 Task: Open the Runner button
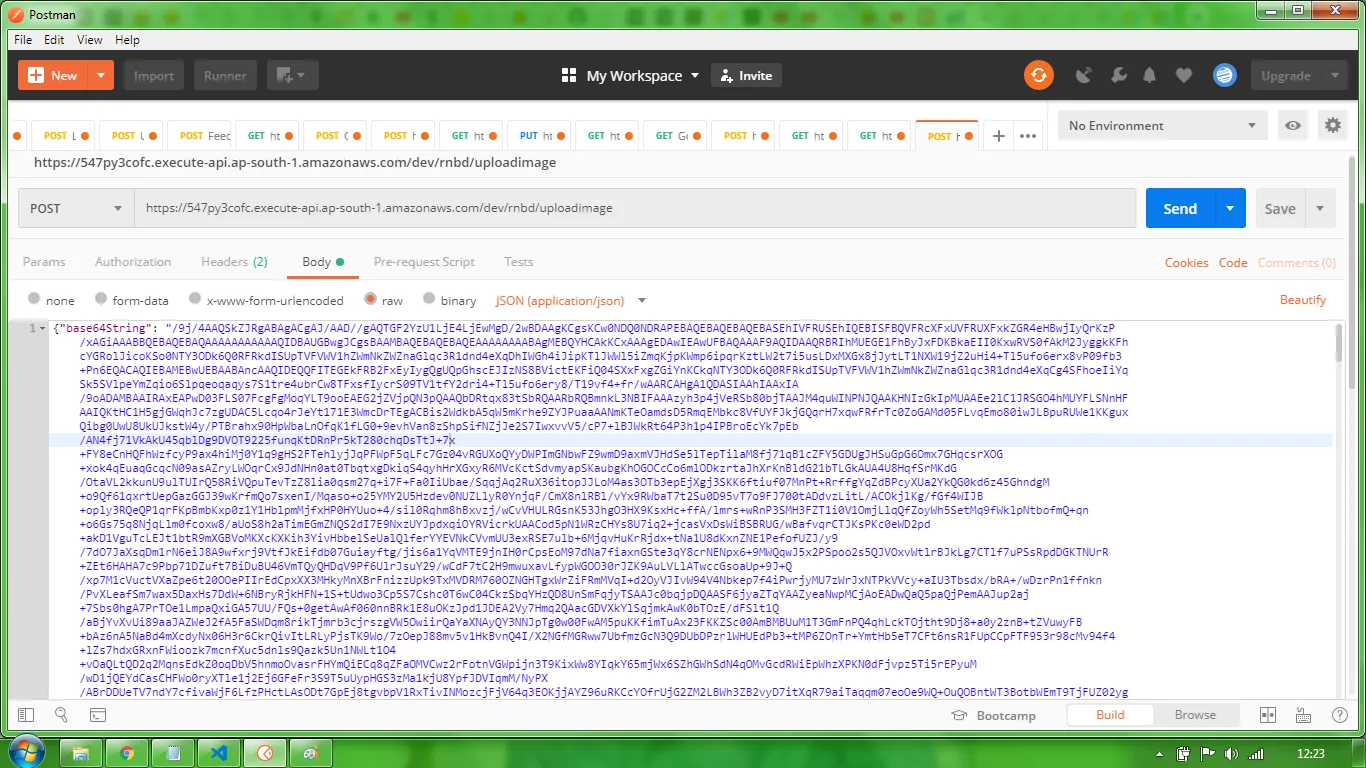coord(225,75)
